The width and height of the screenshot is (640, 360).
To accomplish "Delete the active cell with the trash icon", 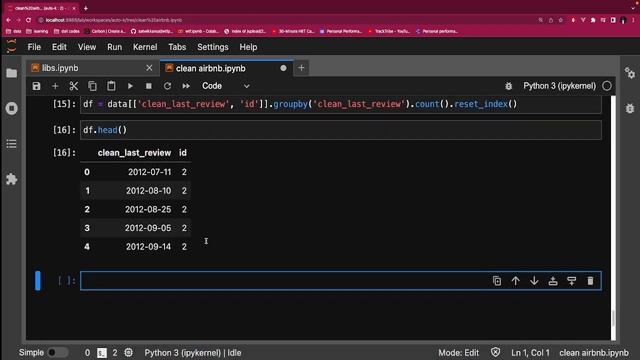I will 590,281.
